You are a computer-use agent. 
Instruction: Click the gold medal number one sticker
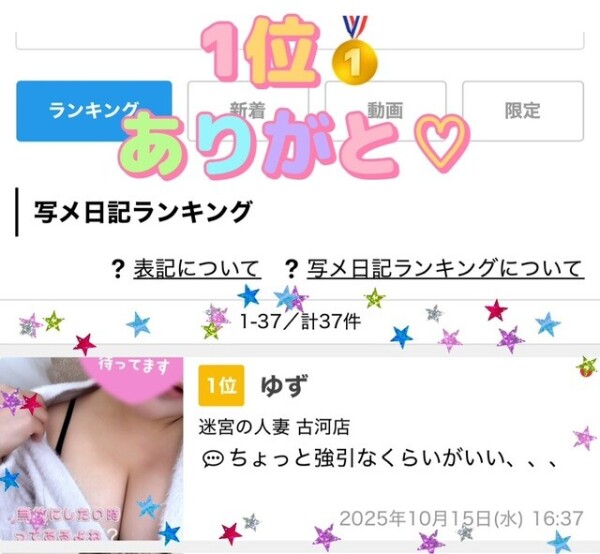[355, 50]
